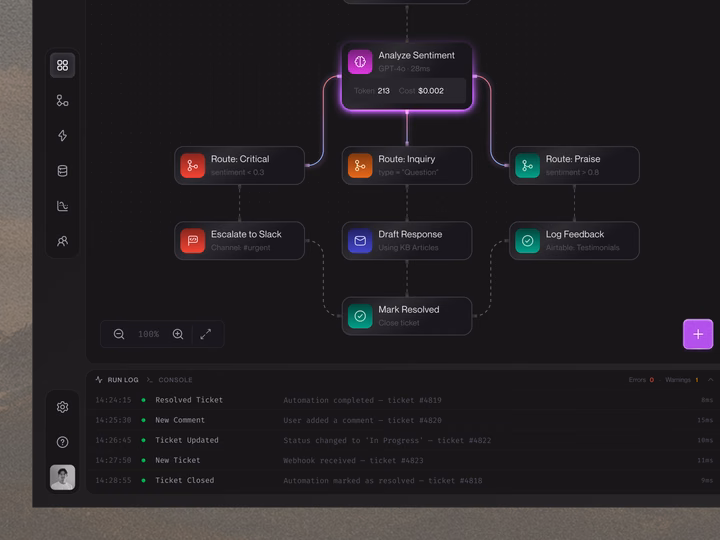Click the Errors 0 counter
Image resolution: width=720 pixels, height=540 pixels.
coord(641,380)
